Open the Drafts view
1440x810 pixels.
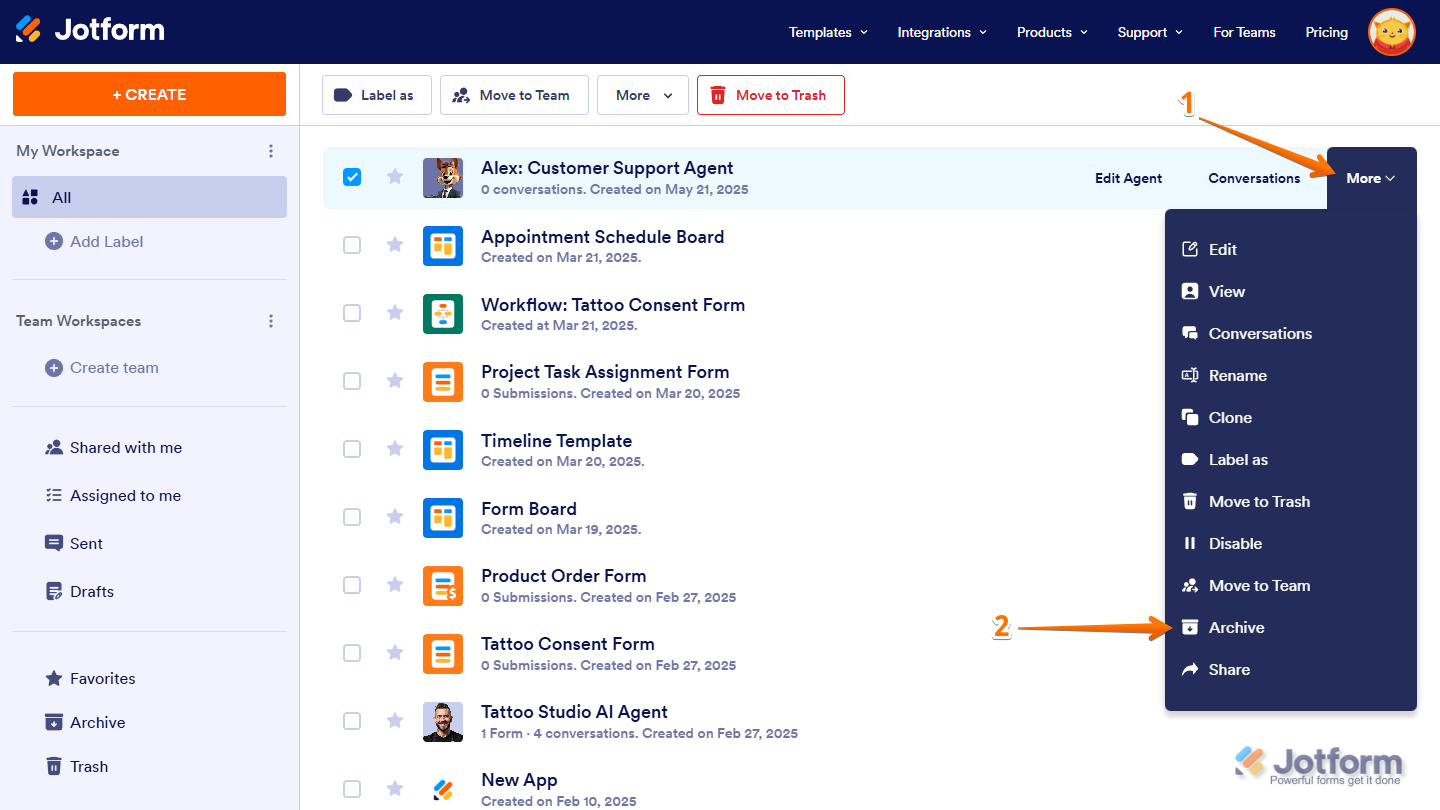(91, 591)
